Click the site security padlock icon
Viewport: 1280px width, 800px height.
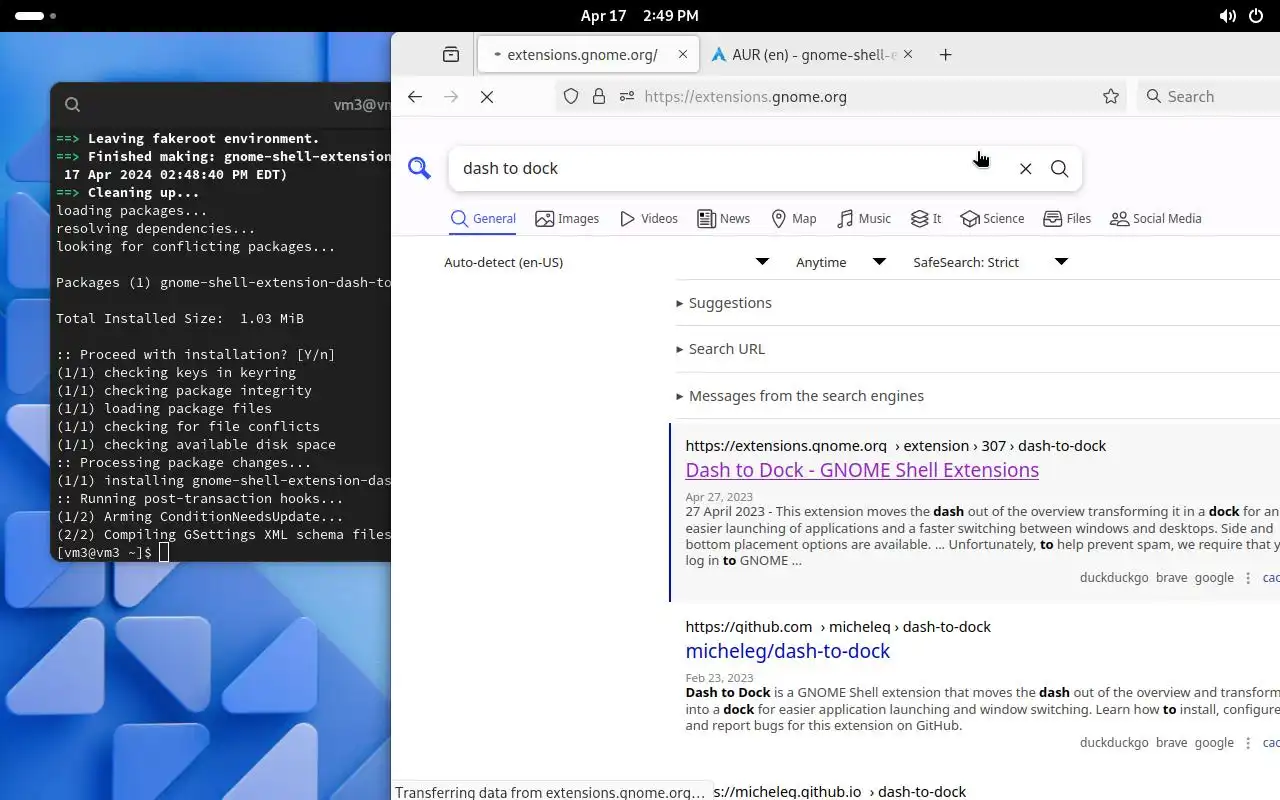[599, 97]
